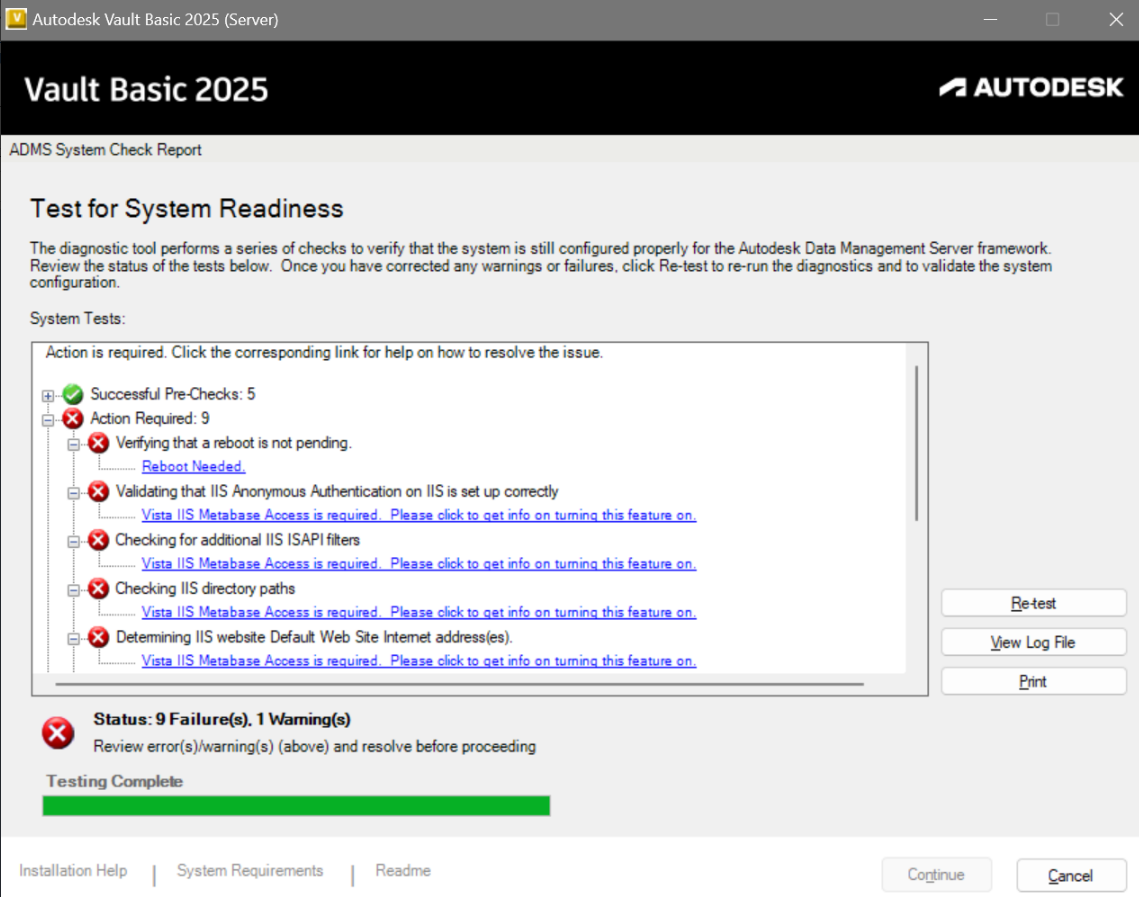Click the red error icon next to Action Required
The image size is (1139, 897).
tap(71, 418)
